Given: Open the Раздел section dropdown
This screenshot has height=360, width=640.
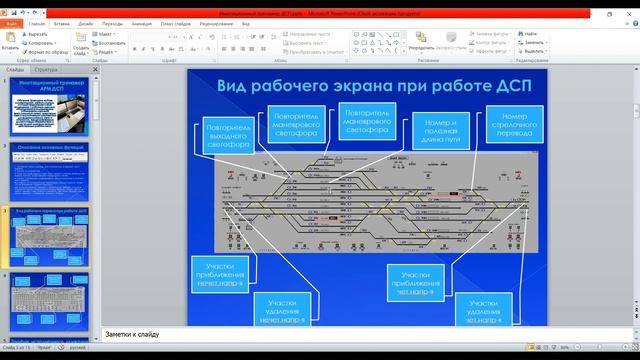Looking at the screenshot, I should (x=104, y=52).
